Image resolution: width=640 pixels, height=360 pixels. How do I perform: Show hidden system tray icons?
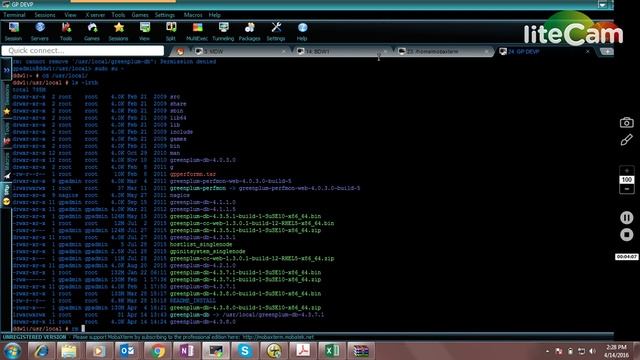coord(547,351)
